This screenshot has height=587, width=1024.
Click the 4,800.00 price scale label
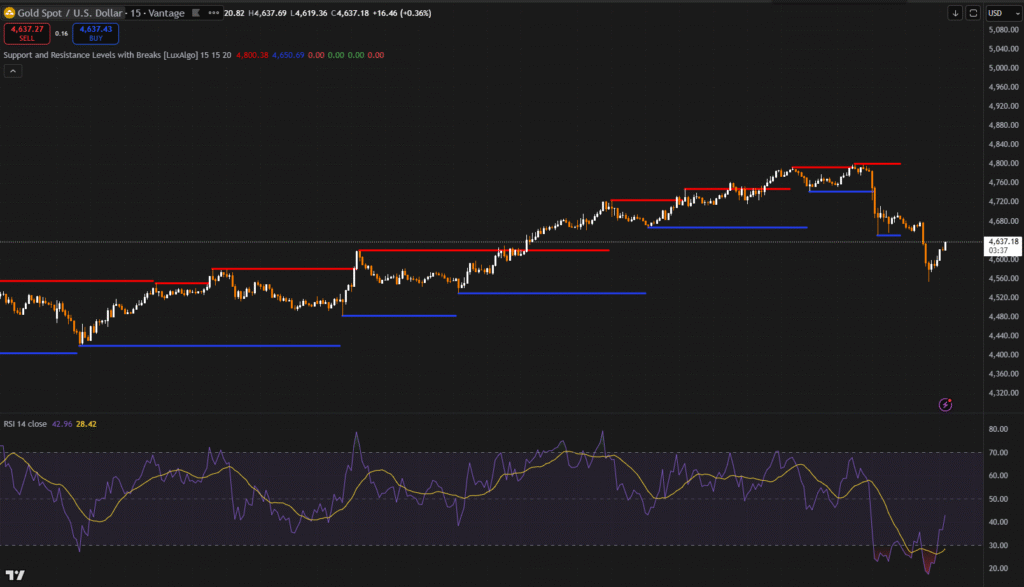coord(1004,163)
